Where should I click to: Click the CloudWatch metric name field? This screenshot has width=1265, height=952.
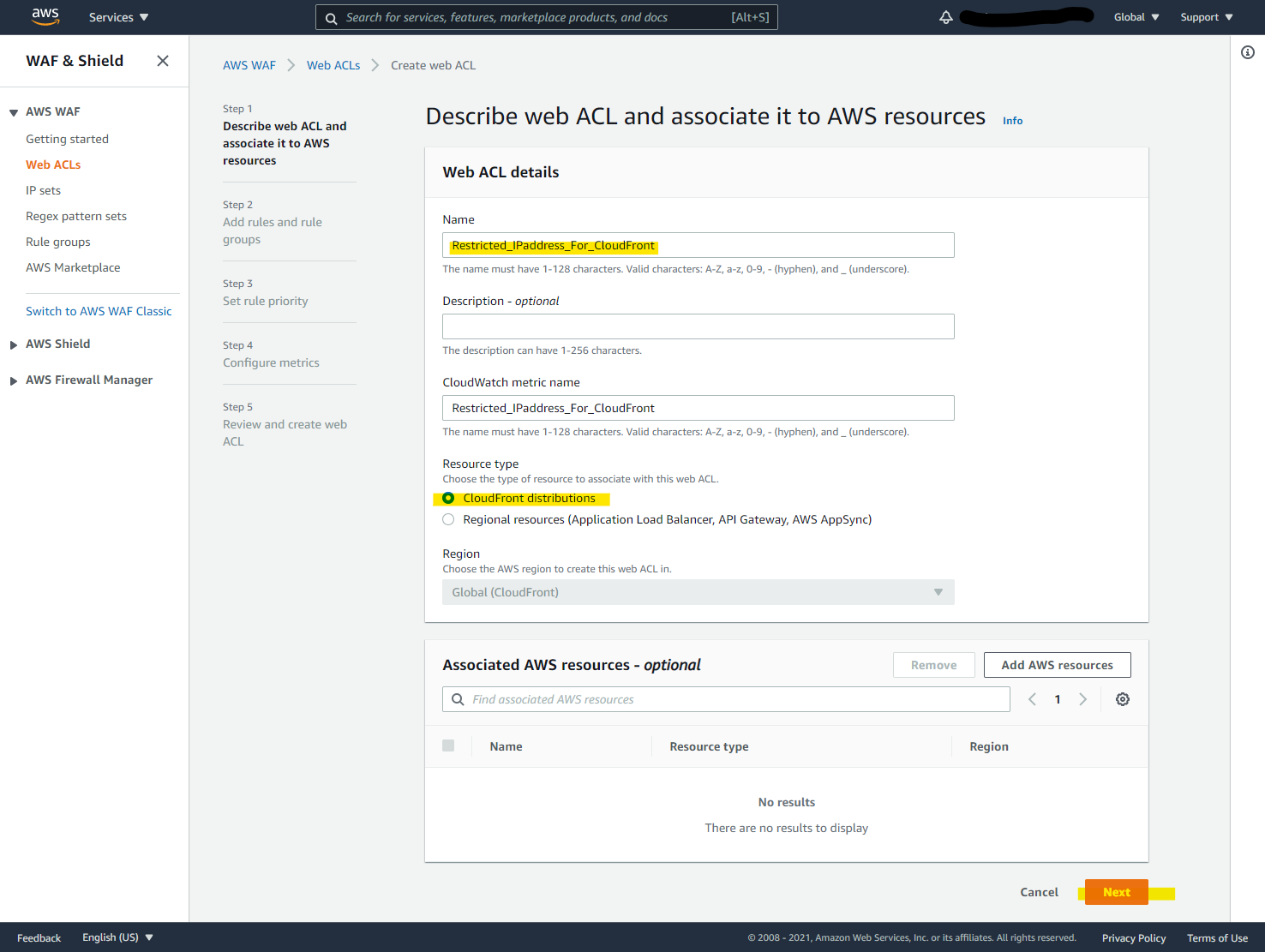(x=698, y=408)
